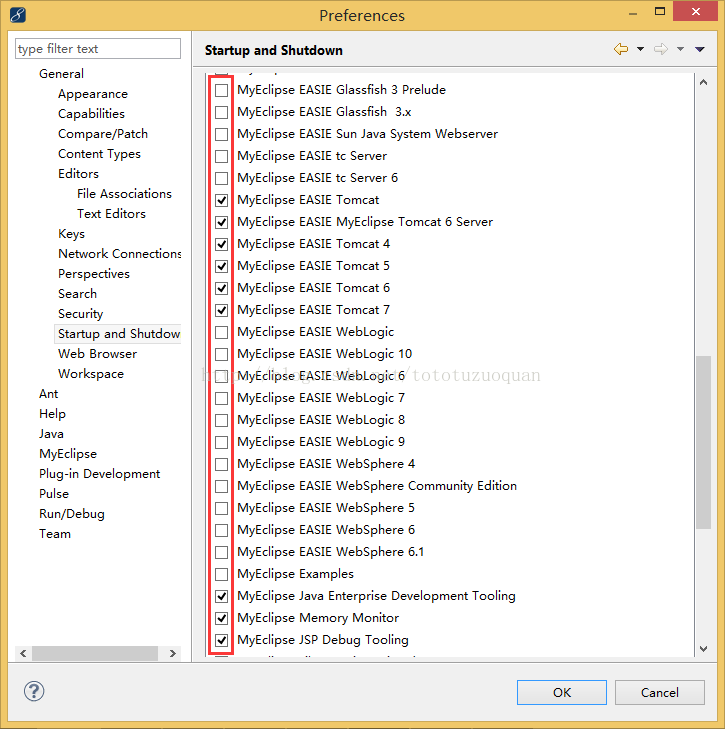The height and width of the screenshot is (729, 725).
Task: Select General in preferences tree
Action: click(61, 74)
